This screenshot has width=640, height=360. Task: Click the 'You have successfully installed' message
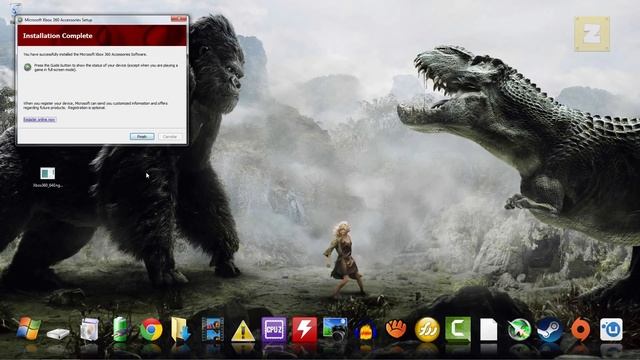point(85,54)
